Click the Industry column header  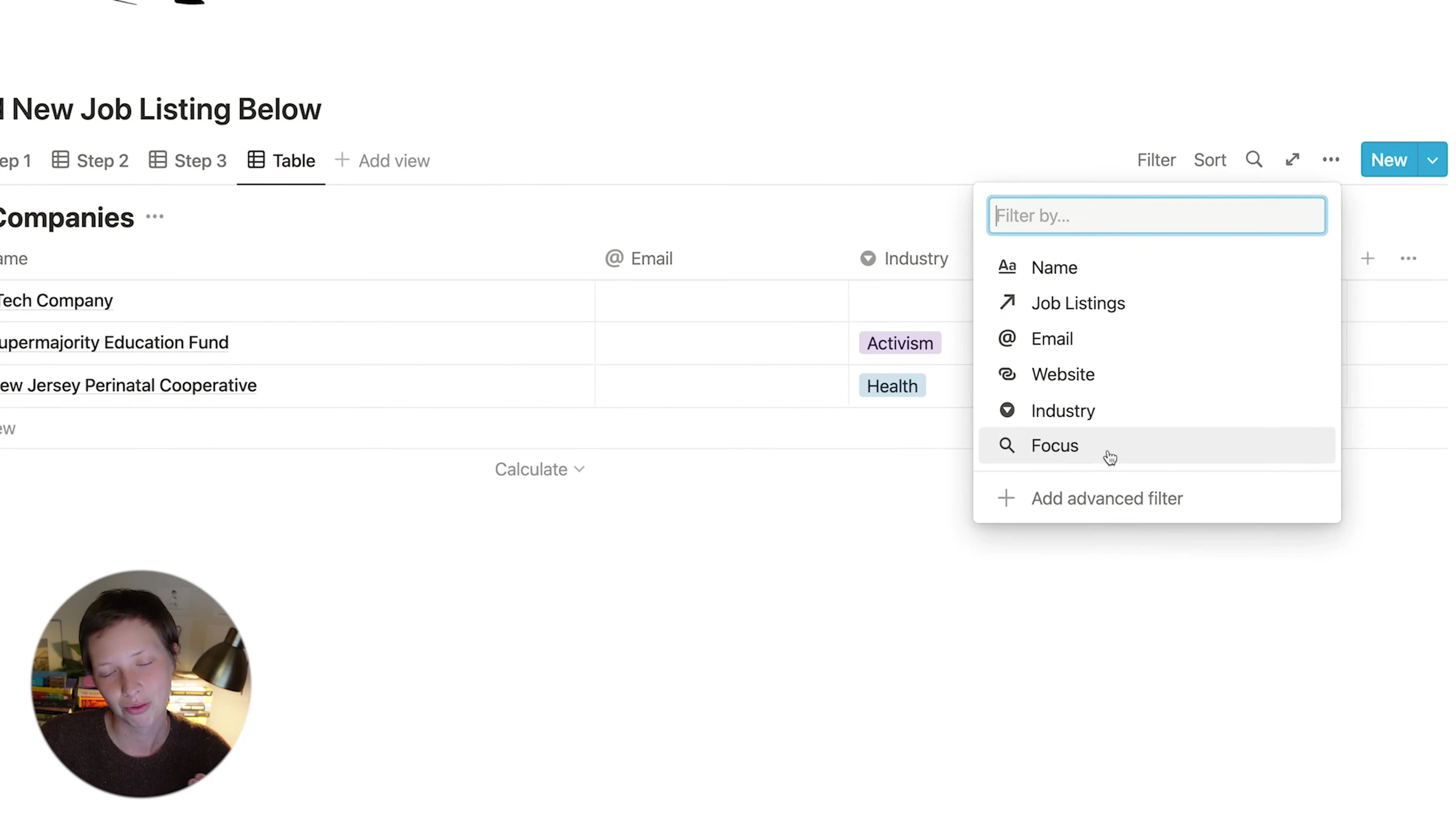tap(904, 258)
